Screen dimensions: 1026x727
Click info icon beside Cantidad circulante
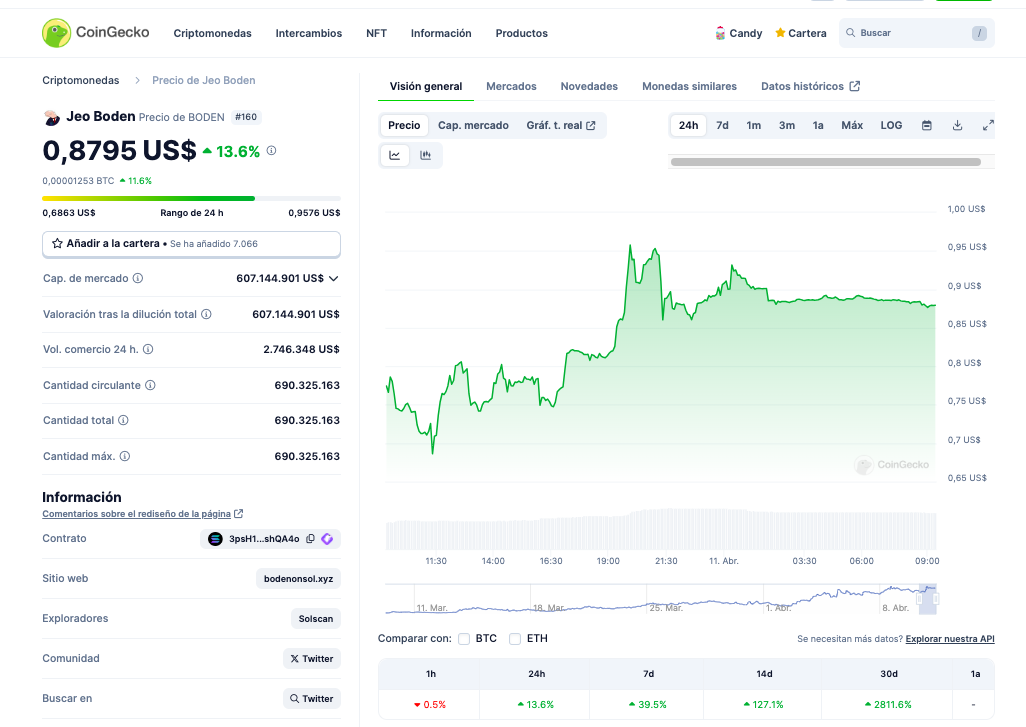tap(150, 385)
